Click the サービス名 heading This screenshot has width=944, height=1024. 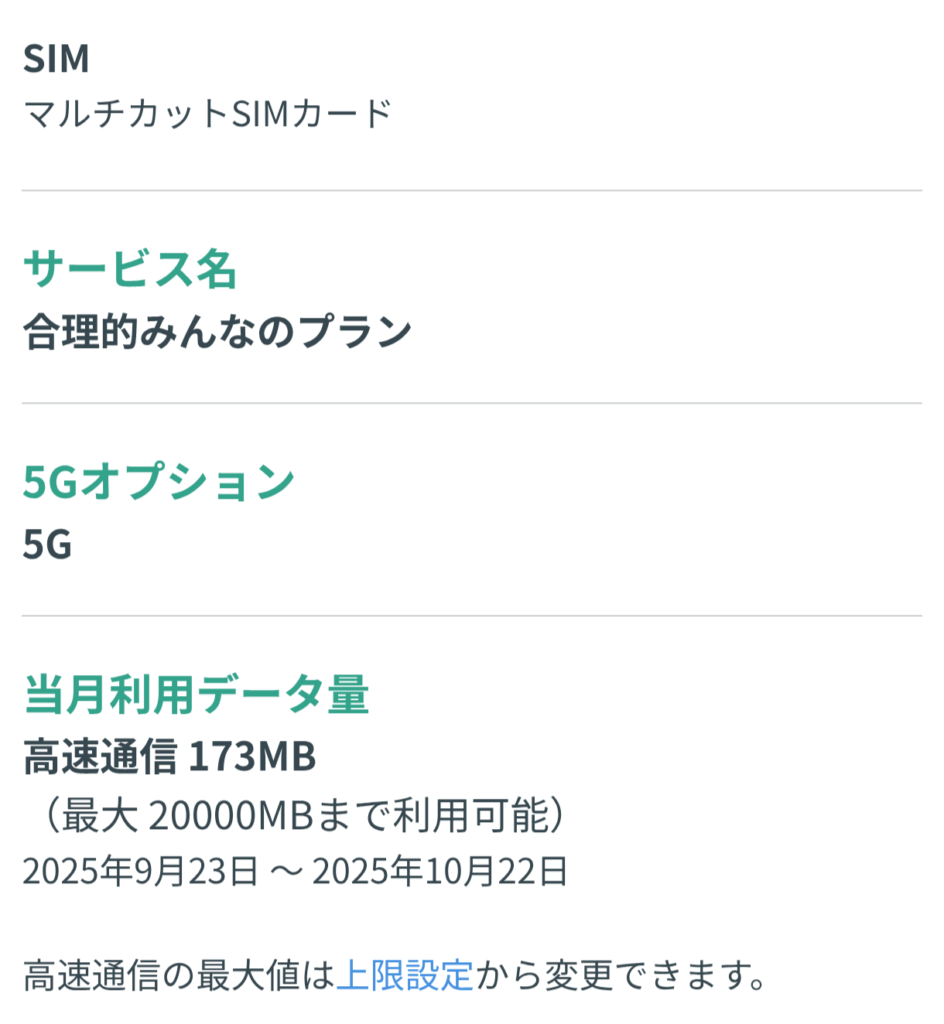(x=130, y=269)
